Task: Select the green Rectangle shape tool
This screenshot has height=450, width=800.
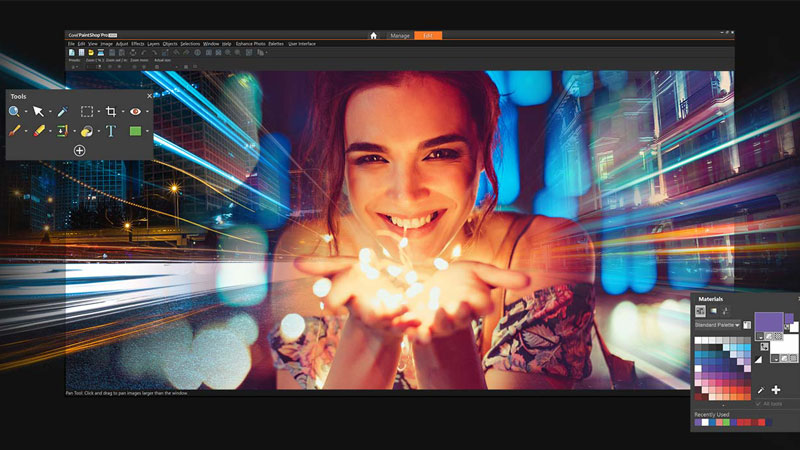Action: [135, 131]
